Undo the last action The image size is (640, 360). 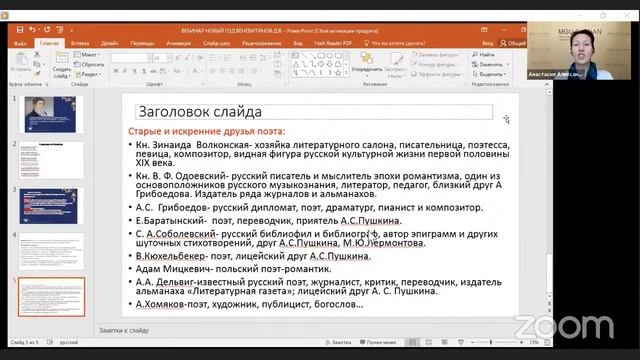(x=32, y=30)
